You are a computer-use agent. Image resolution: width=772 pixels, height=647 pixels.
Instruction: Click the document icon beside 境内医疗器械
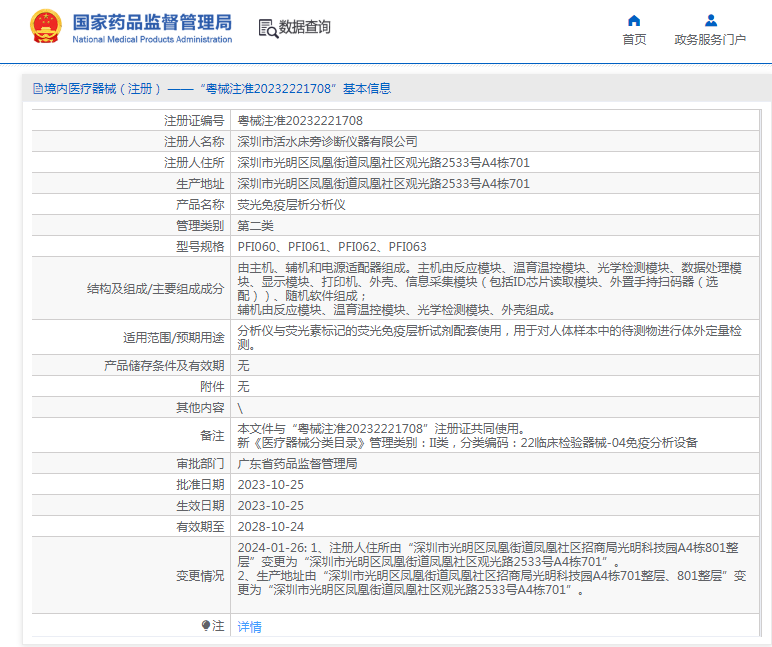coord(38,89)
